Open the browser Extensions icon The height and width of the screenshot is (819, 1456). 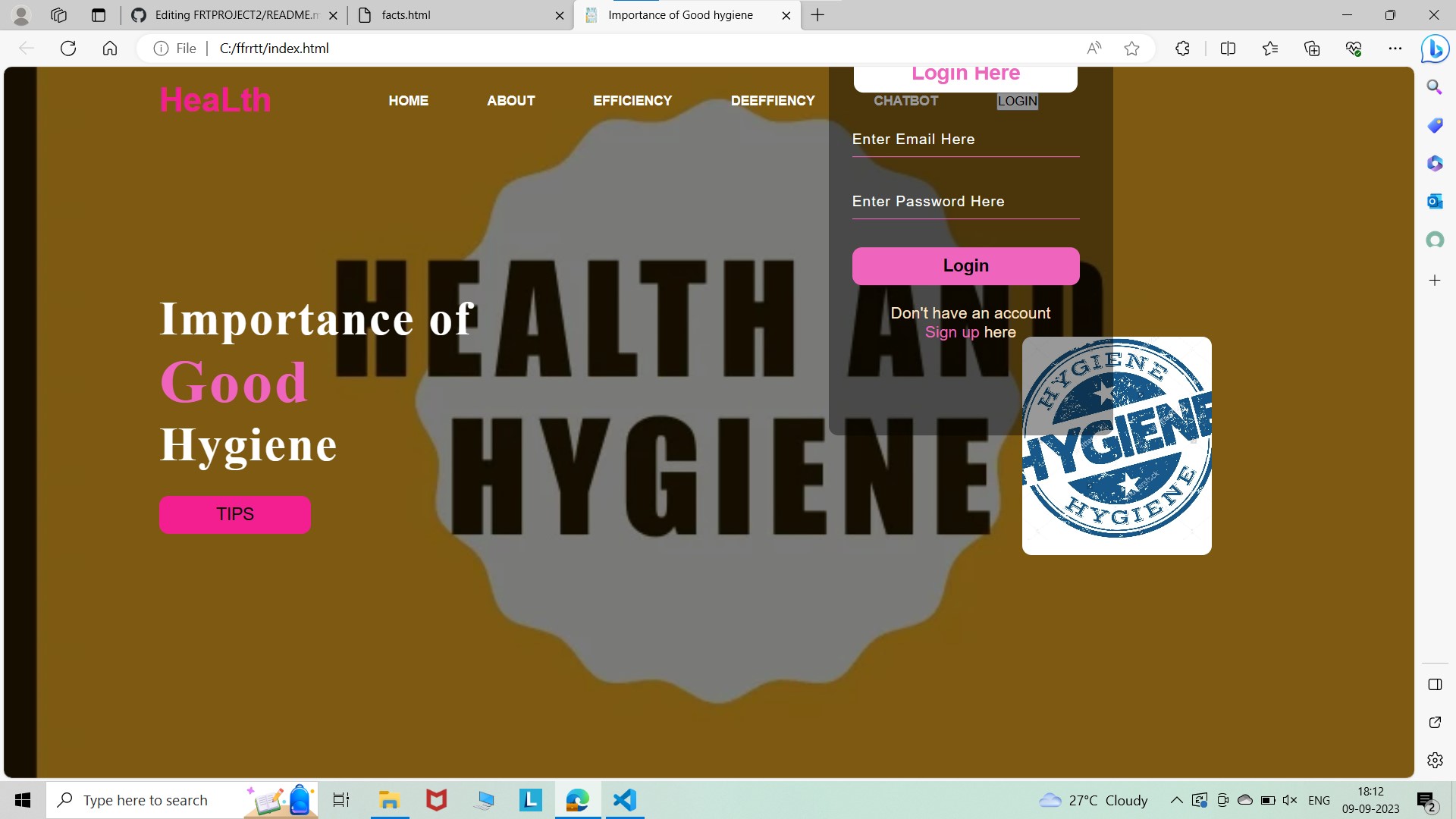[x=1182, y=49]
